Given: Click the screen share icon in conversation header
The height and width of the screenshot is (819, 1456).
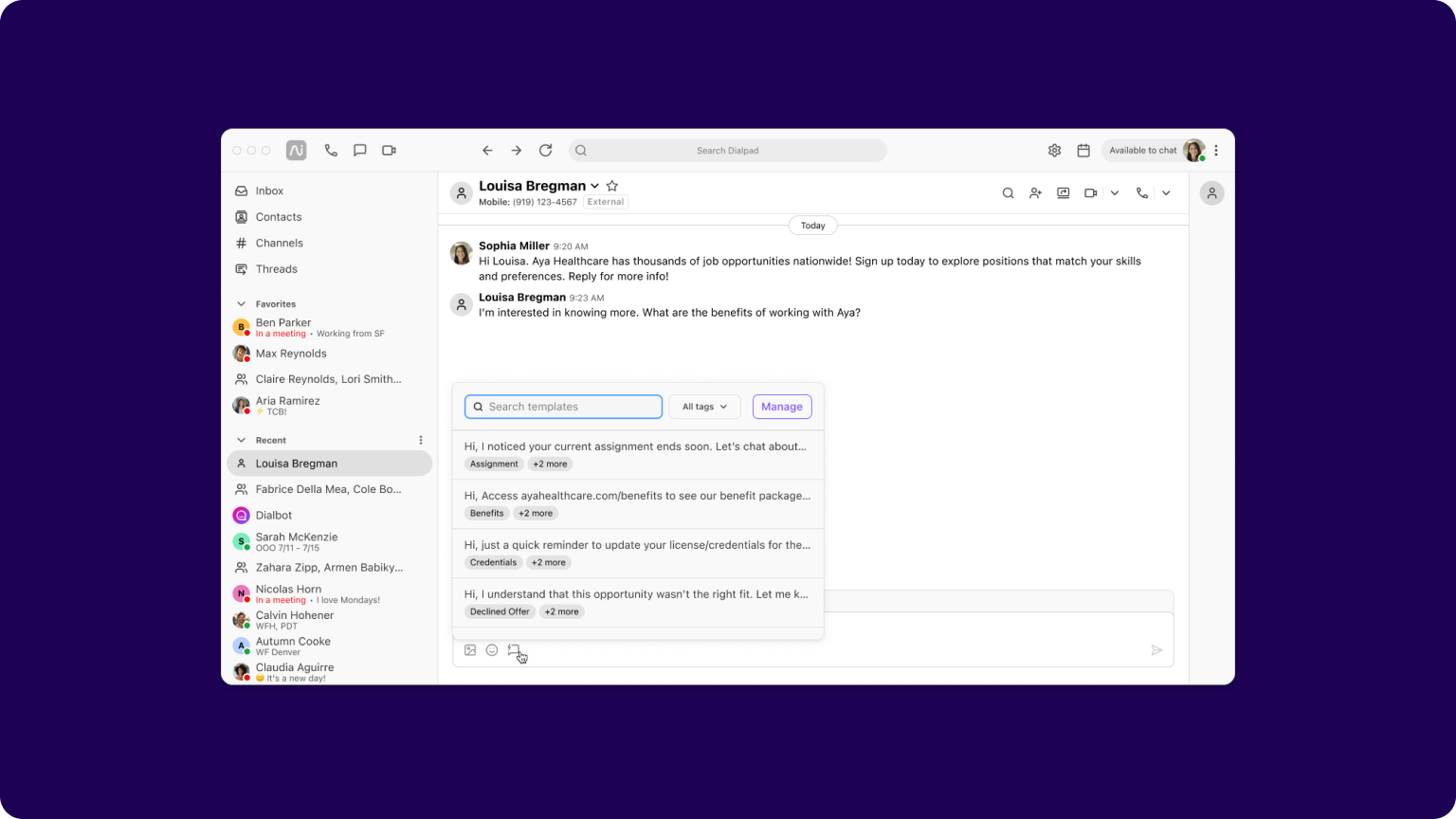Looking at the screenshot, I should (x=1063, y=192).
